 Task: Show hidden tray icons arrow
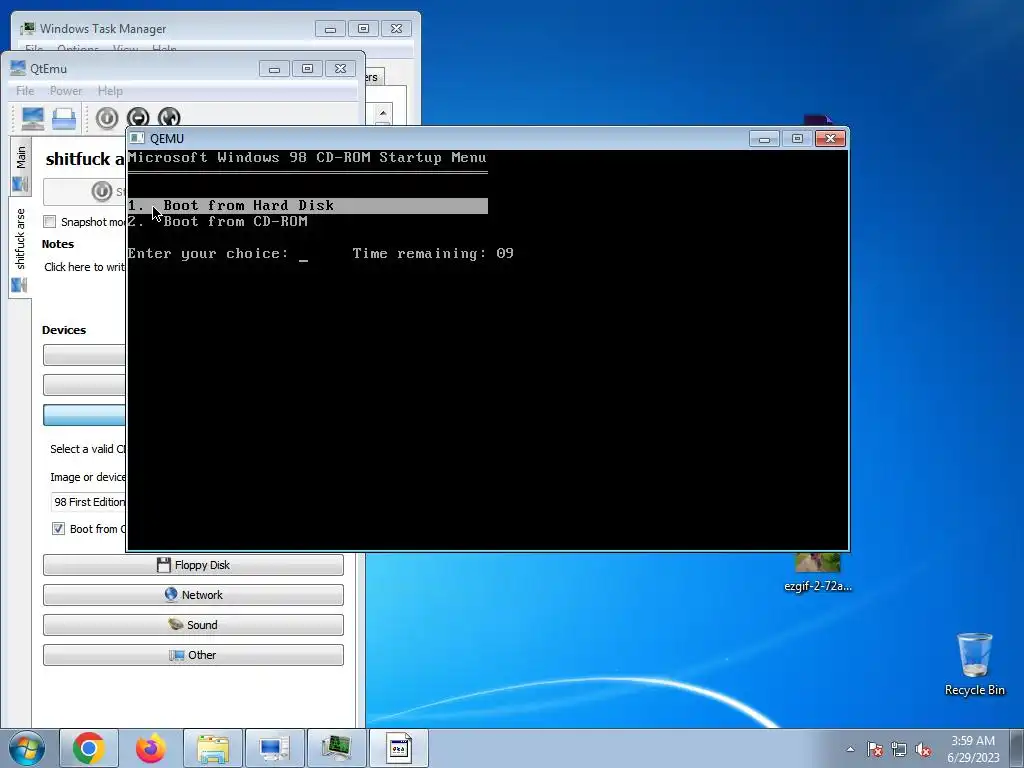pyautogui.click(x=850, y=749)
